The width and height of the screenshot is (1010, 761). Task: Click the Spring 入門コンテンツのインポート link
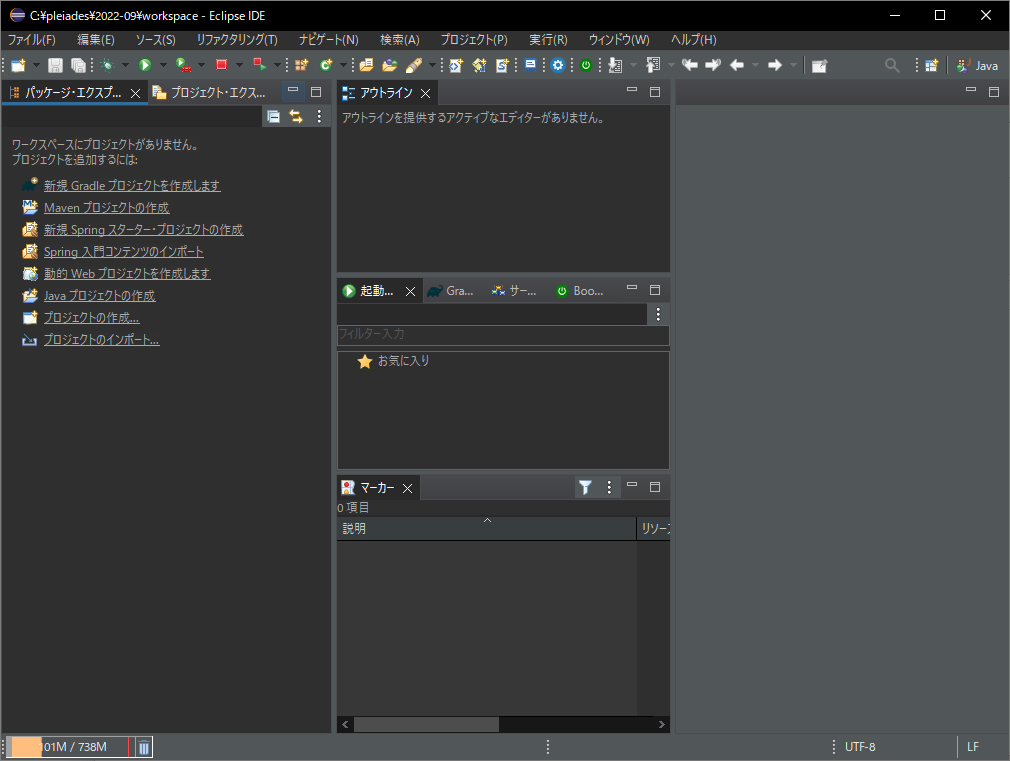pos(124,251)
